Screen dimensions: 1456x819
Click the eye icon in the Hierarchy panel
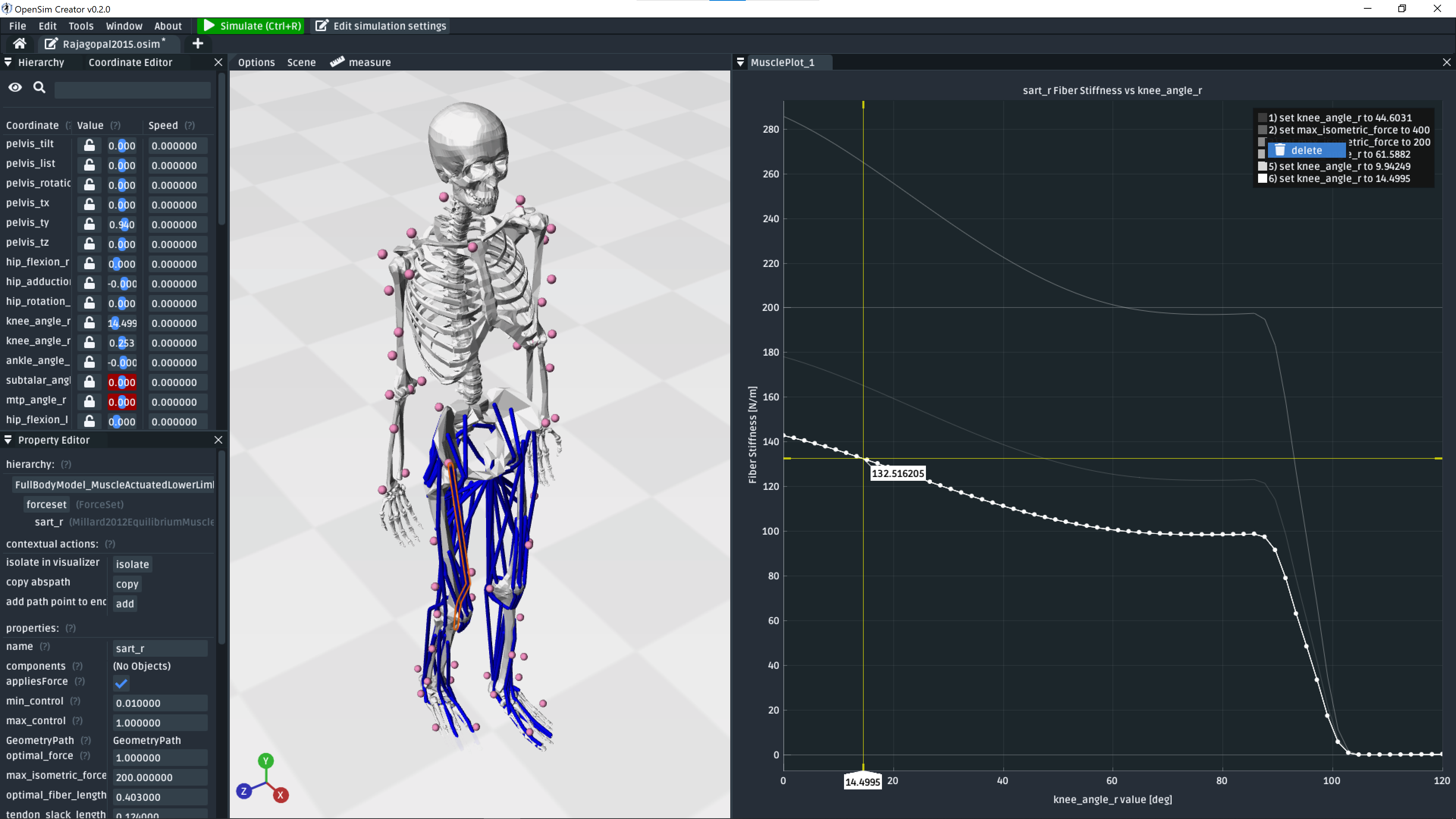15,88
